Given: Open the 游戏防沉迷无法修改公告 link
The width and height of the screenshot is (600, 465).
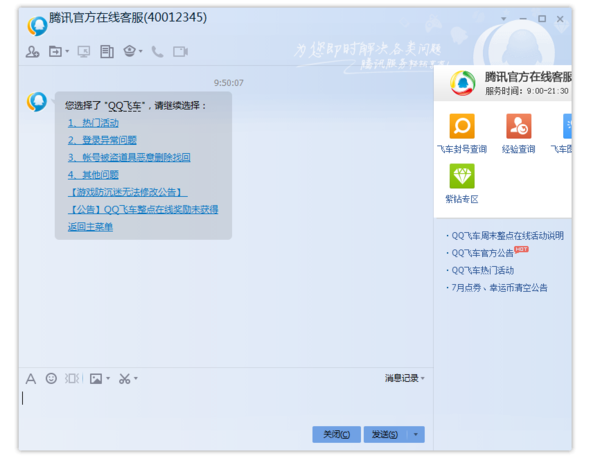Looking at the screenshot, I should [x=127, y=192].
